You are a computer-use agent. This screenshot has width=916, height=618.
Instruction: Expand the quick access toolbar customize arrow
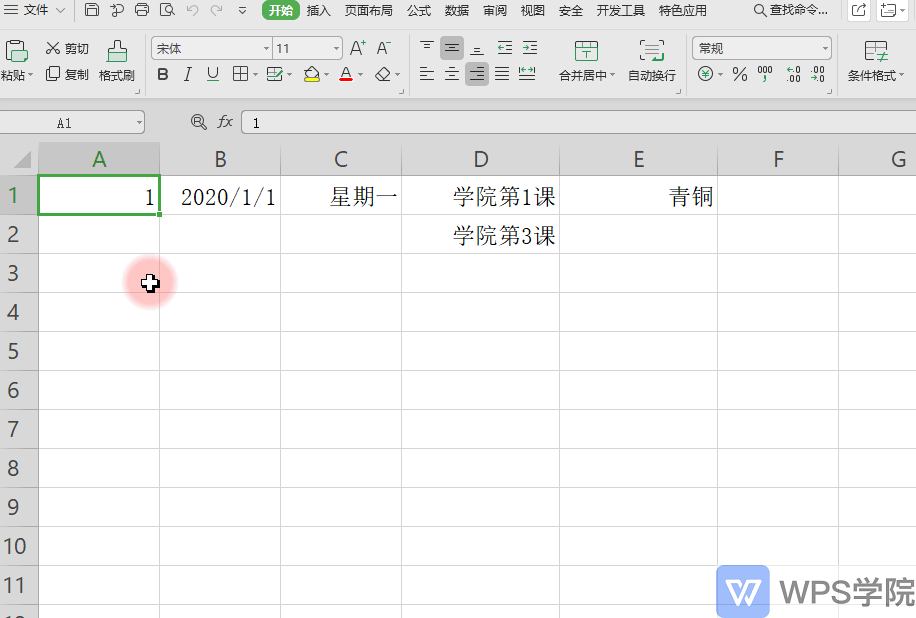point(242,10)
